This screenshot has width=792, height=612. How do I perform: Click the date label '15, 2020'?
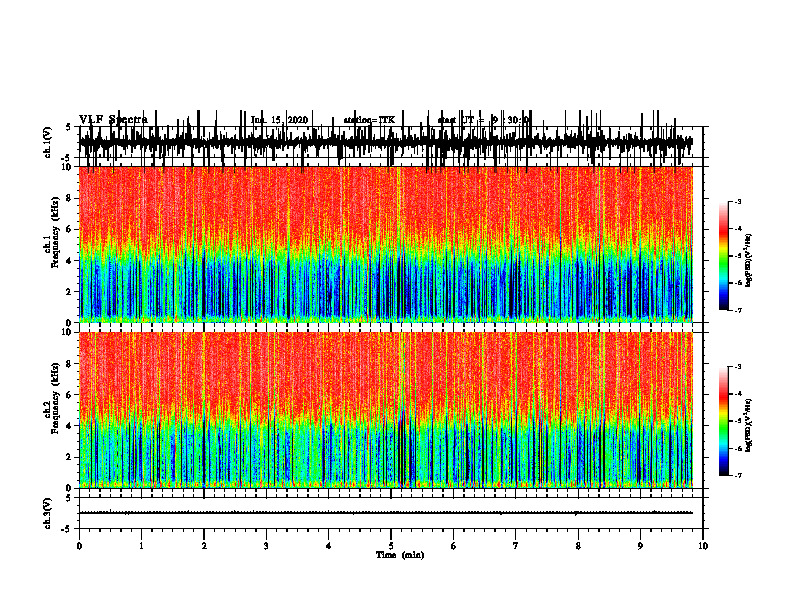click(290, 120)
